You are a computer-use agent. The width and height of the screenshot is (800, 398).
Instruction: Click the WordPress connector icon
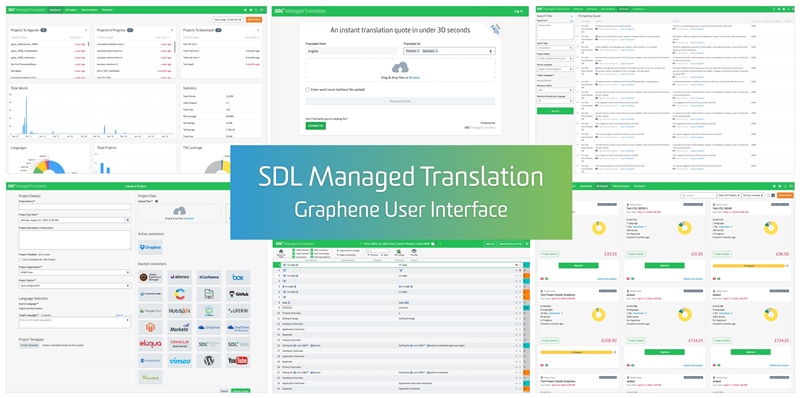[x=209, y=361]
